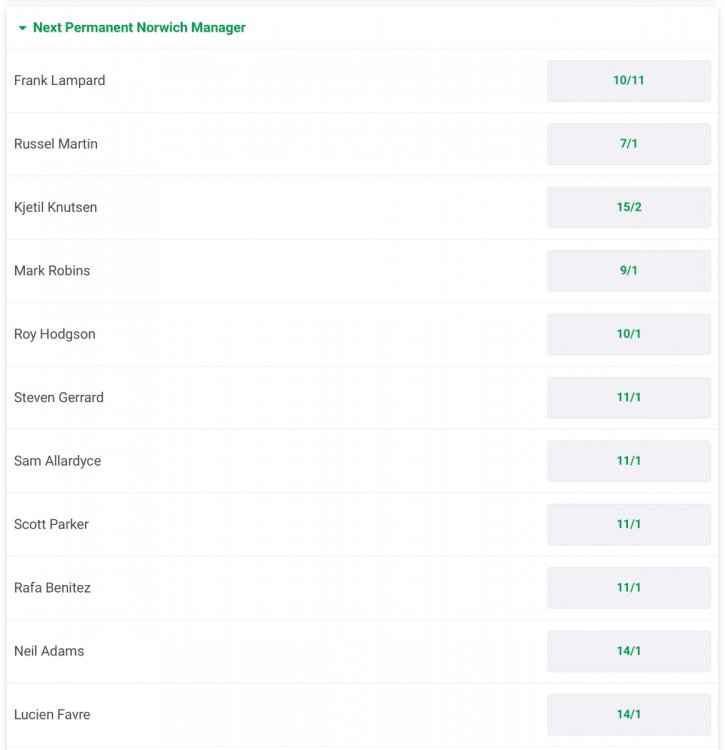Choose Mark Robins odds 9/1
The image size is (725, 750).
tap(628, 271)
